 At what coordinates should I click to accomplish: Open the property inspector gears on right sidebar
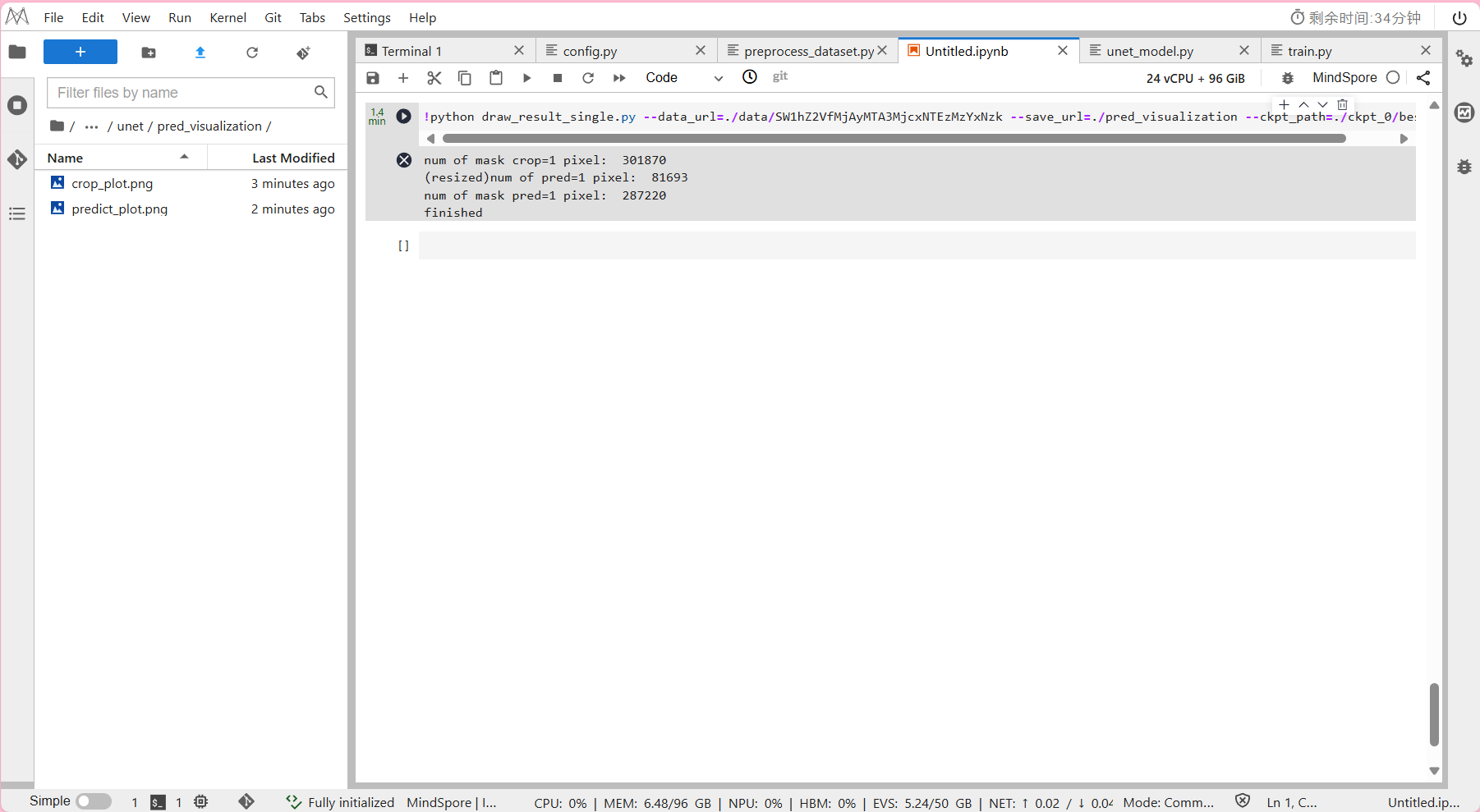click(x=1464, y=58)
